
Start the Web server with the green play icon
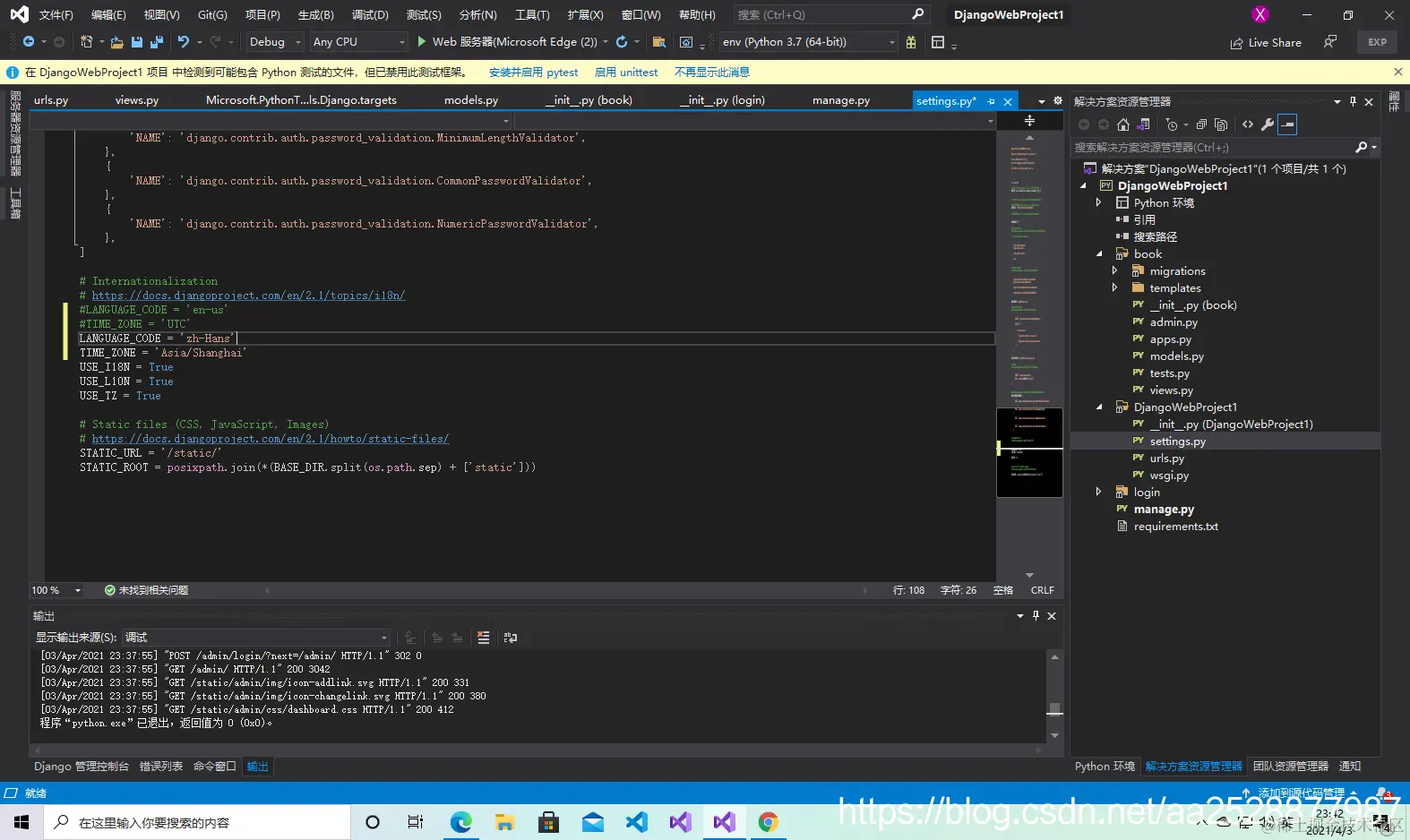coord(422,42)
